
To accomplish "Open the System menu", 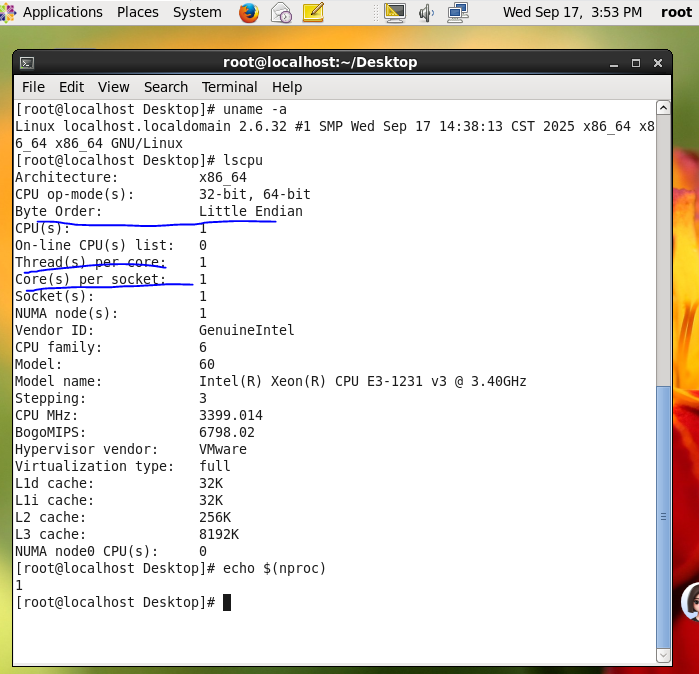I will (x=197, y=12).
